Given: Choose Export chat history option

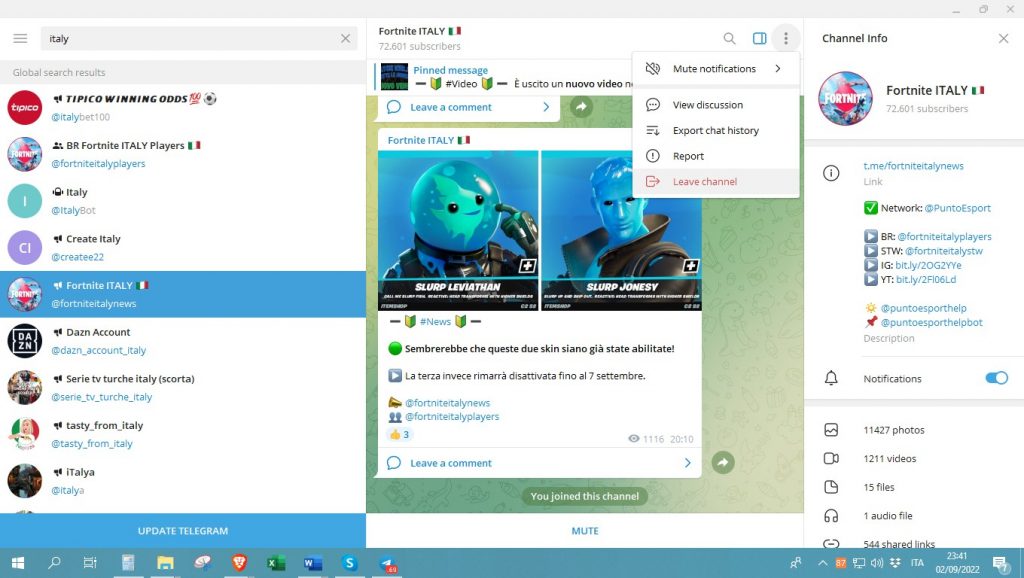Looking at the screenshot, I should pos(715,131).
